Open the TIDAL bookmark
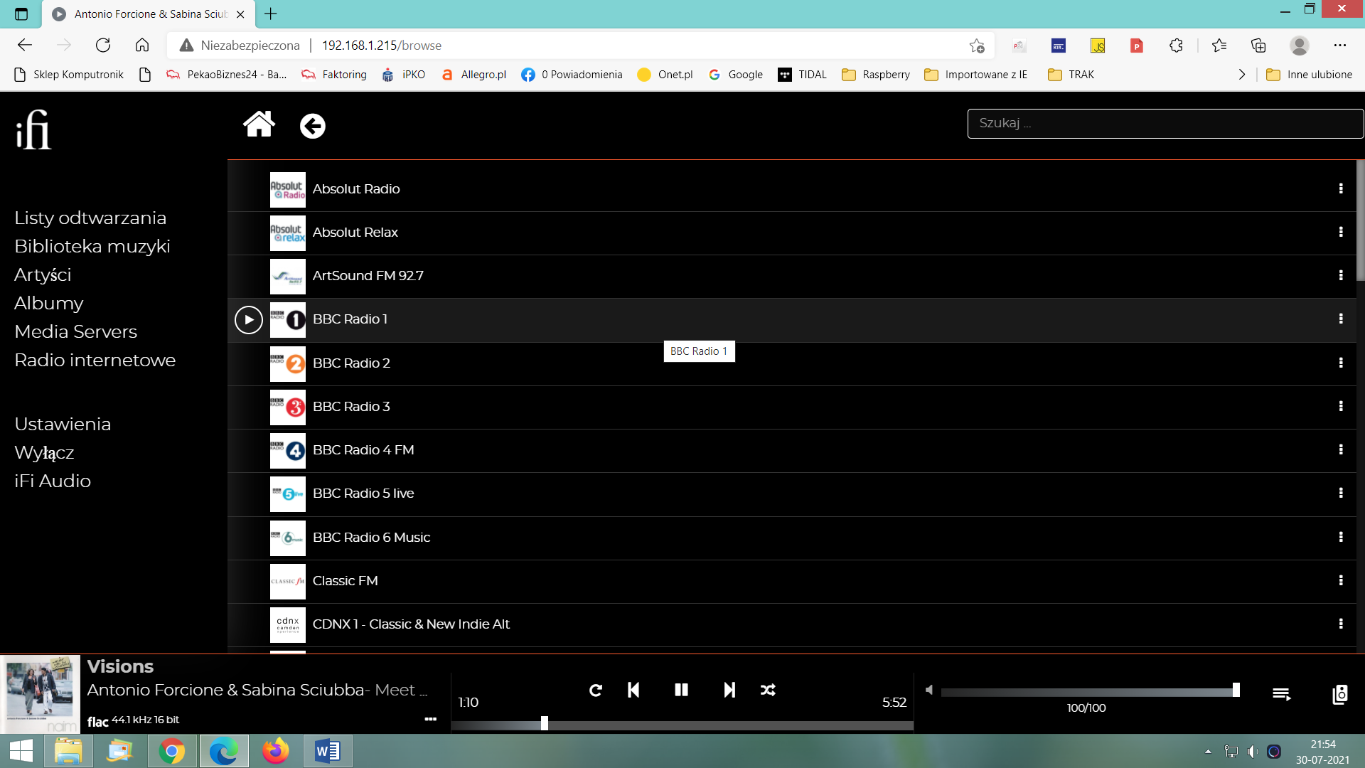 (802, 74)
